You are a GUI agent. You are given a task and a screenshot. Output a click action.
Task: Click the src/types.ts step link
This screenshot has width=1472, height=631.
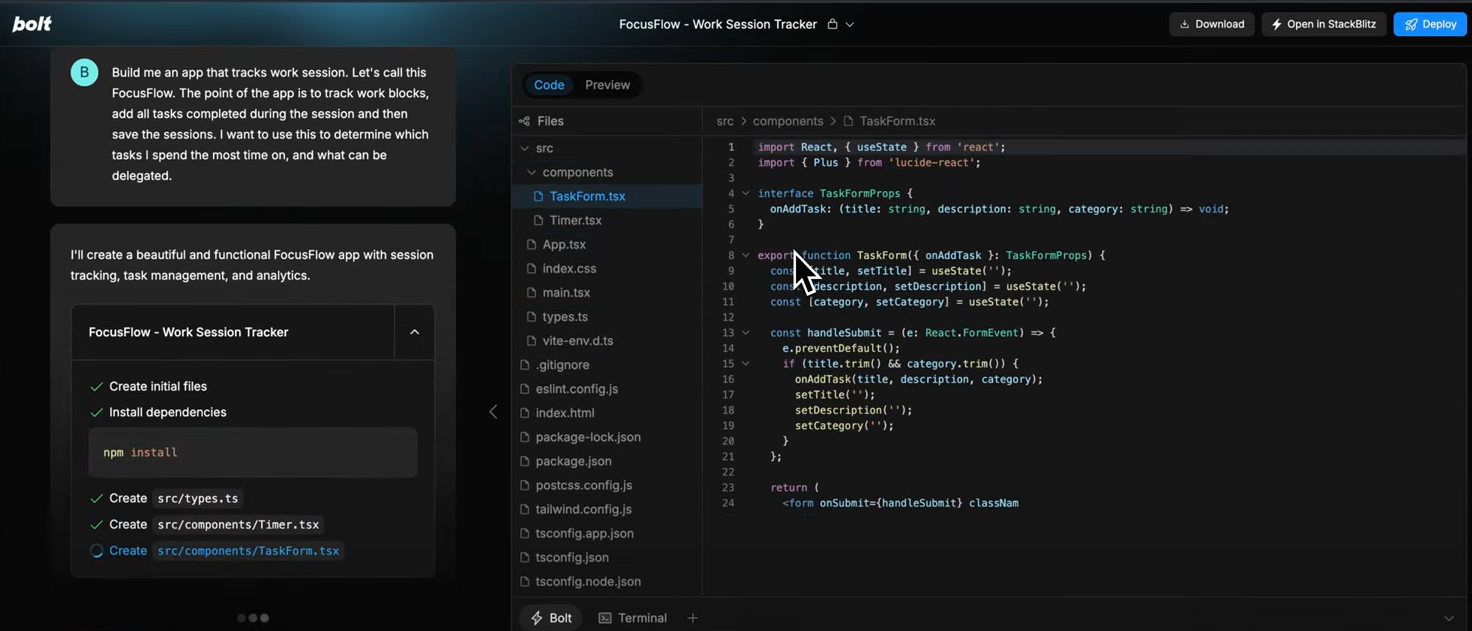198,498
